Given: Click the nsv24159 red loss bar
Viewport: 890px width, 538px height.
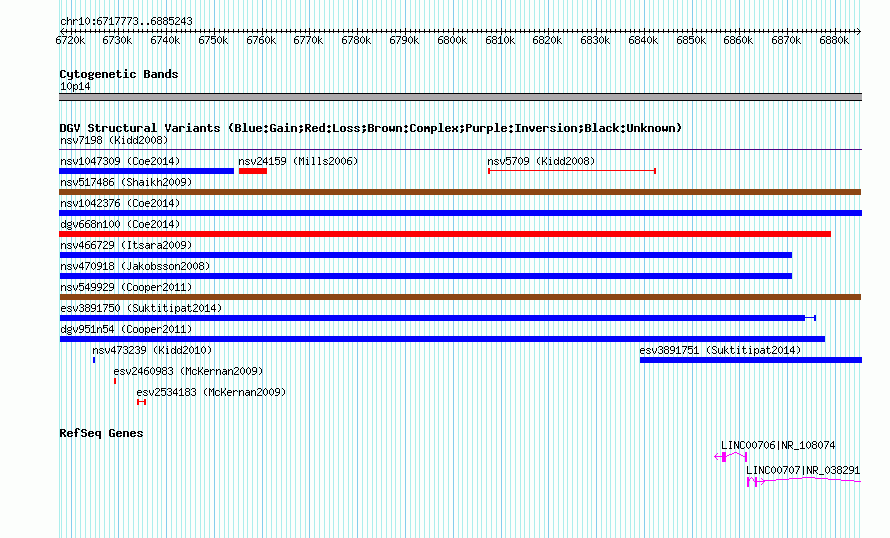Looking at the screenshot, I should (x=253, y=171).
